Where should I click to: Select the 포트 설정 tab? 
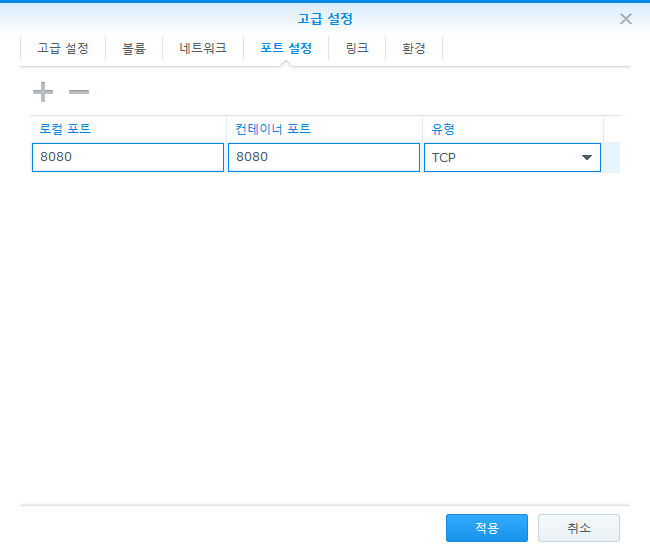pyautogui.click(x=286, y=48)
